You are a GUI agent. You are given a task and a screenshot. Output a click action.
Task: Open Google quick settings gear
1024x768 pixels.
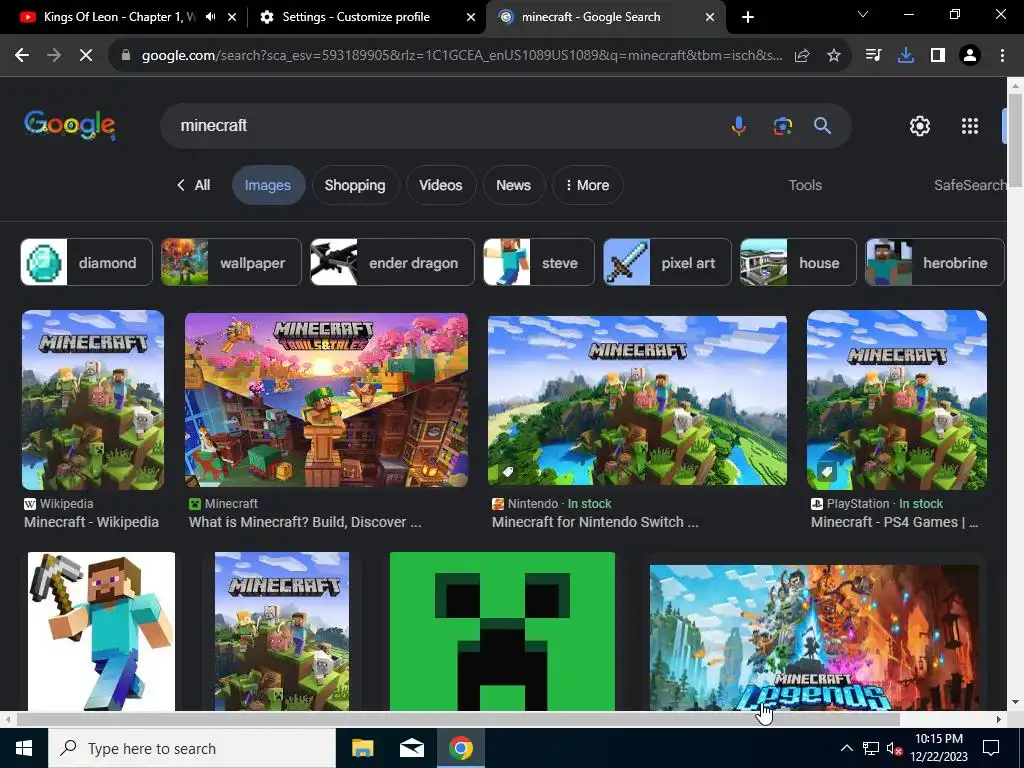[x=920, y=125]
